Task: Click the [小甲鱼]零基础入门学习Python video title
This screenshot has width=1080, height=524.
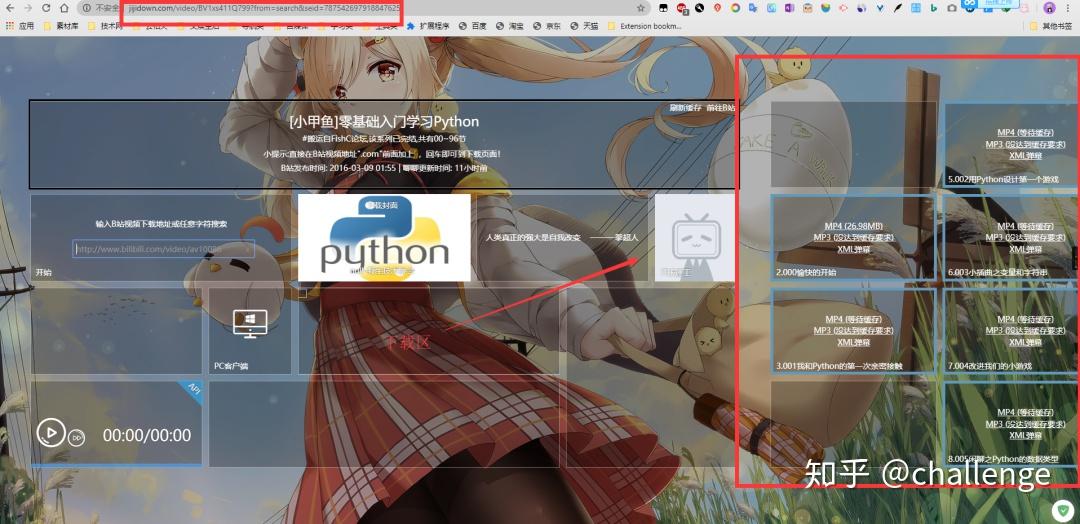Action: coord(384,122)
